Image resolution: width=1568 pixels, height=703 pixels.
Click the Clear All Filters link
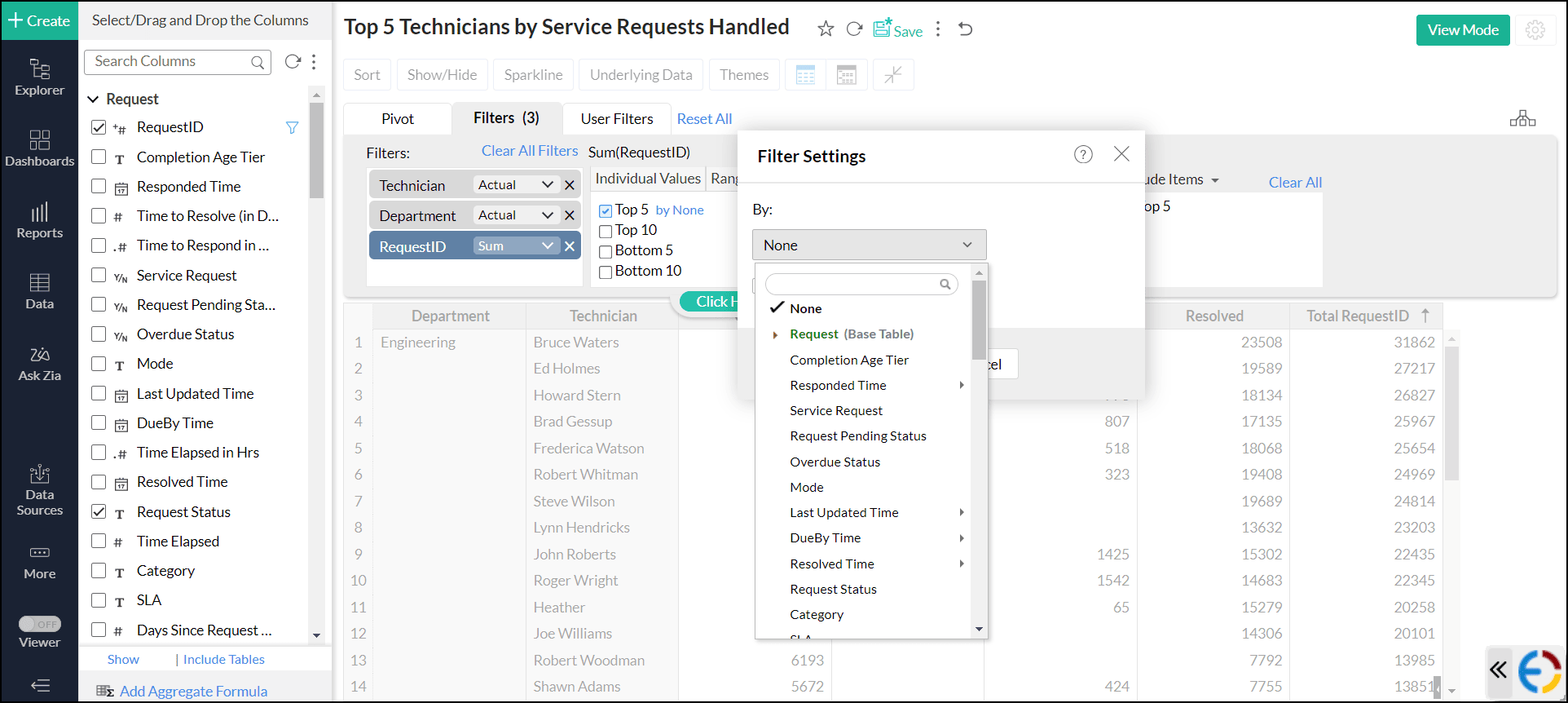click(529, 151)
